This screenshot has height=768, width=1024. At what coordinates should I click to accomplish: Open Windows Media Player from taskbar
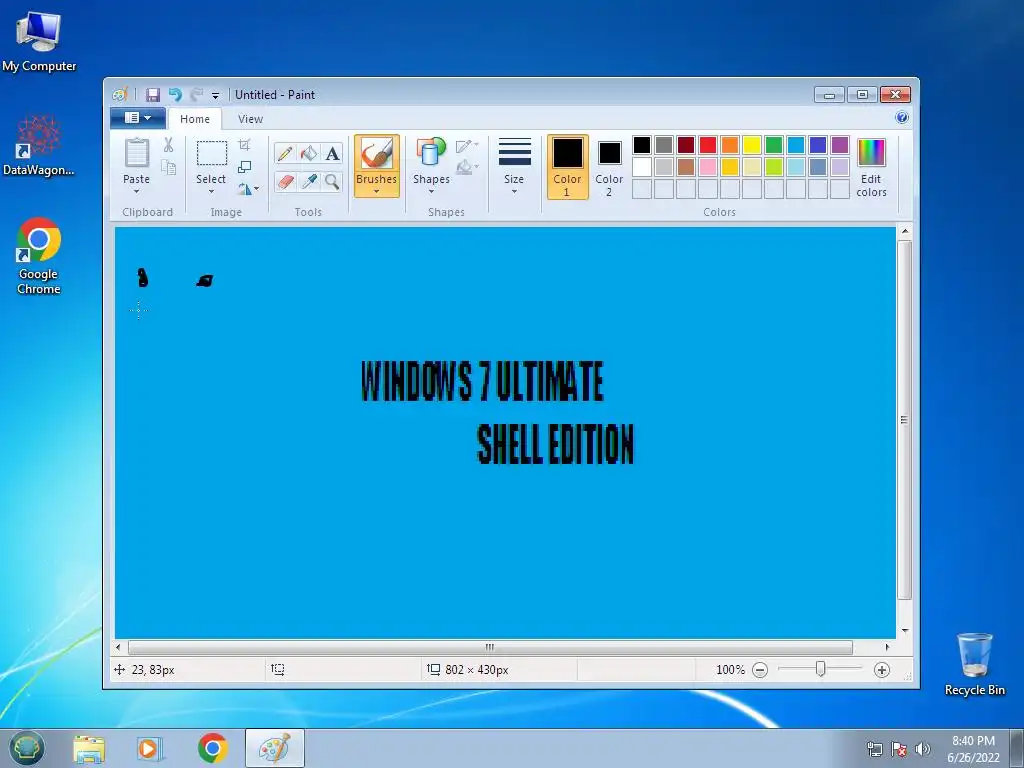(150, 748)
